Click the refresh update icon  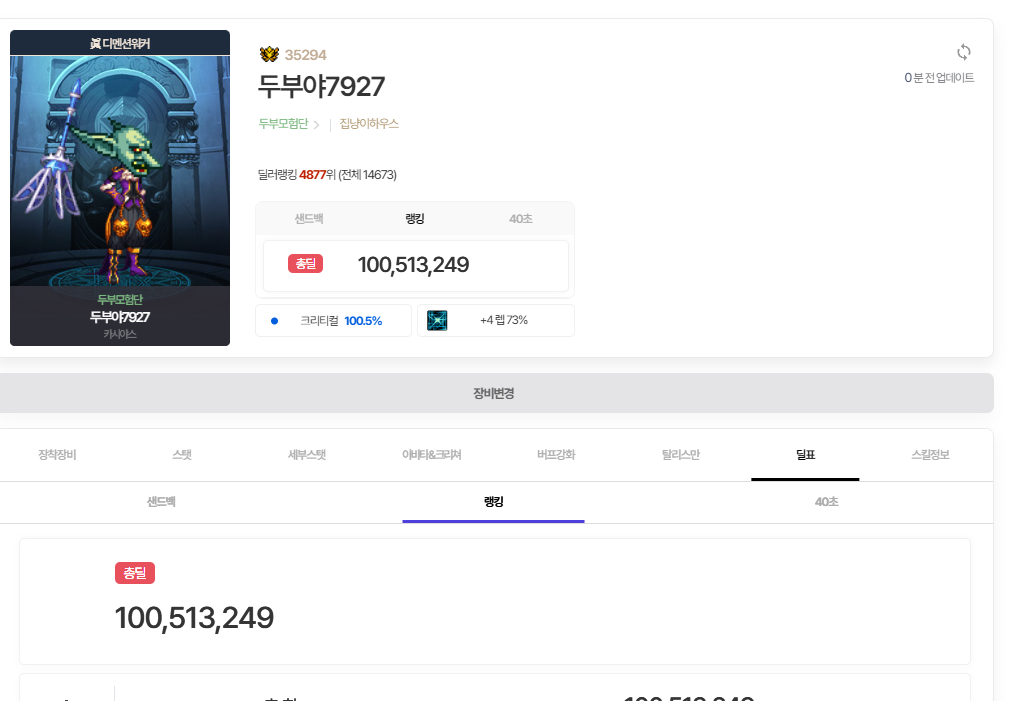pyautogui.click(x=963, y=52)
